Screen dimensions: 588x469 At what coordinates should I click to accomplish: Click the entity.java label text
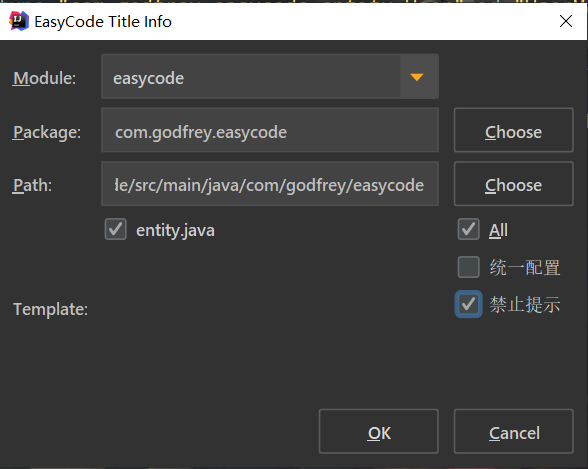175,230
